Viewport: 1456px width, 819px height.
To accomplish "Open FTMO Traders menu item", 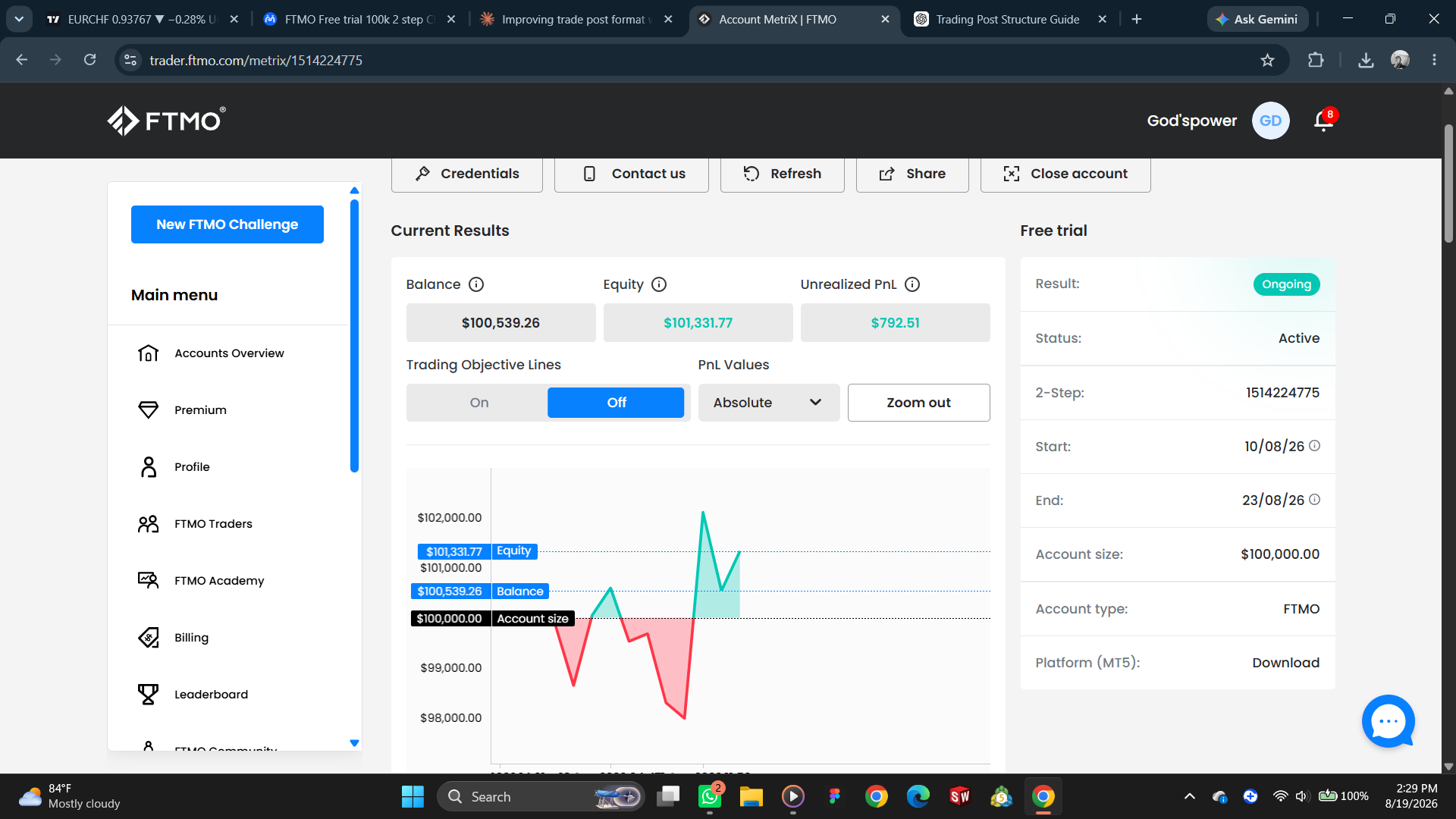I will tap(213, 524).
